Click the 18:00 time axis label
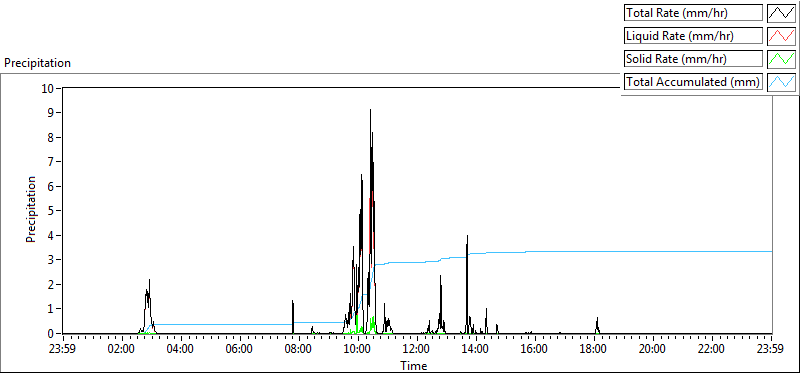Screen dimensions: 800x373 (x=594, y=349)
